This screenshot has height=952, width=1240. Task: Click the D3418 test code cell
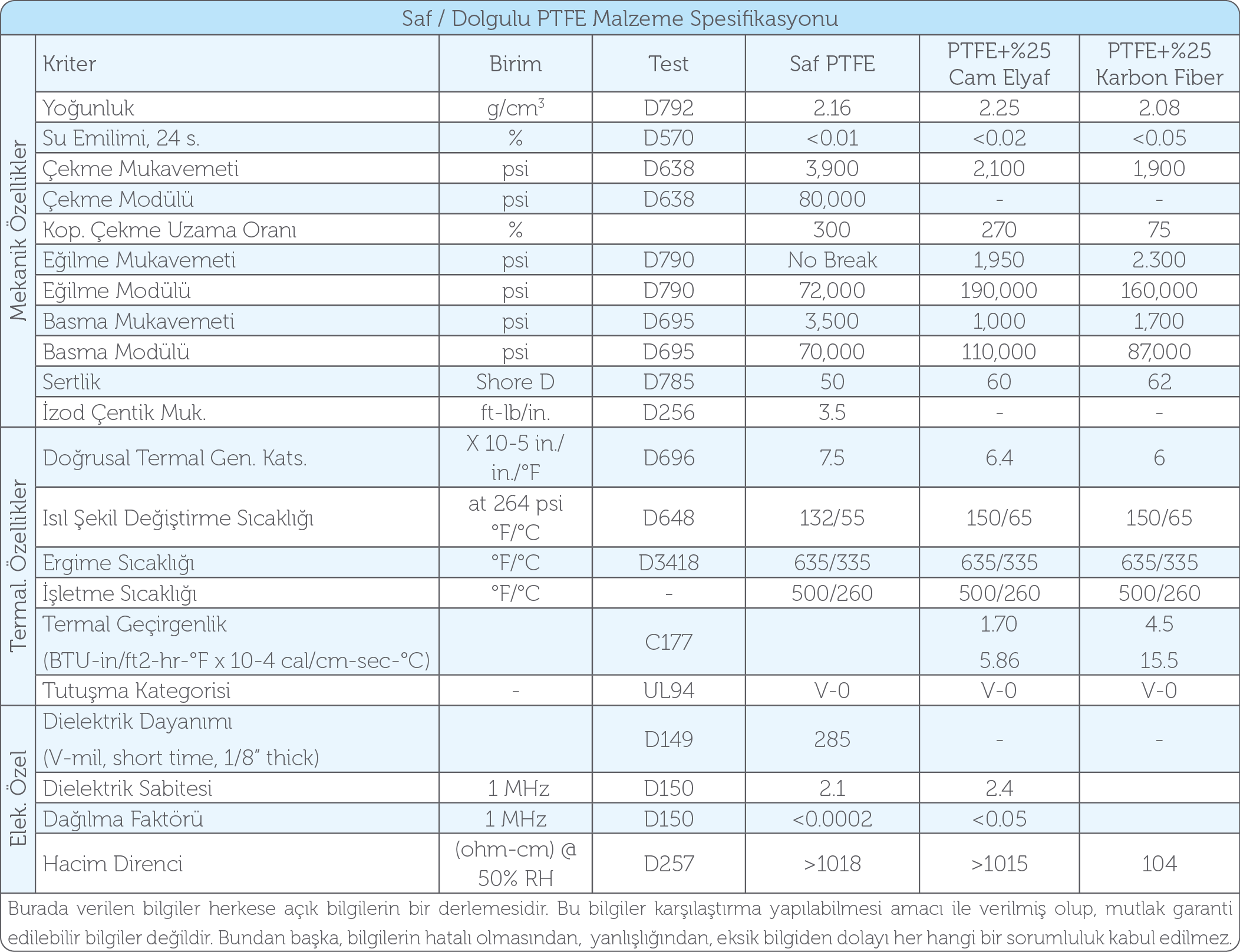pos(668,563)
